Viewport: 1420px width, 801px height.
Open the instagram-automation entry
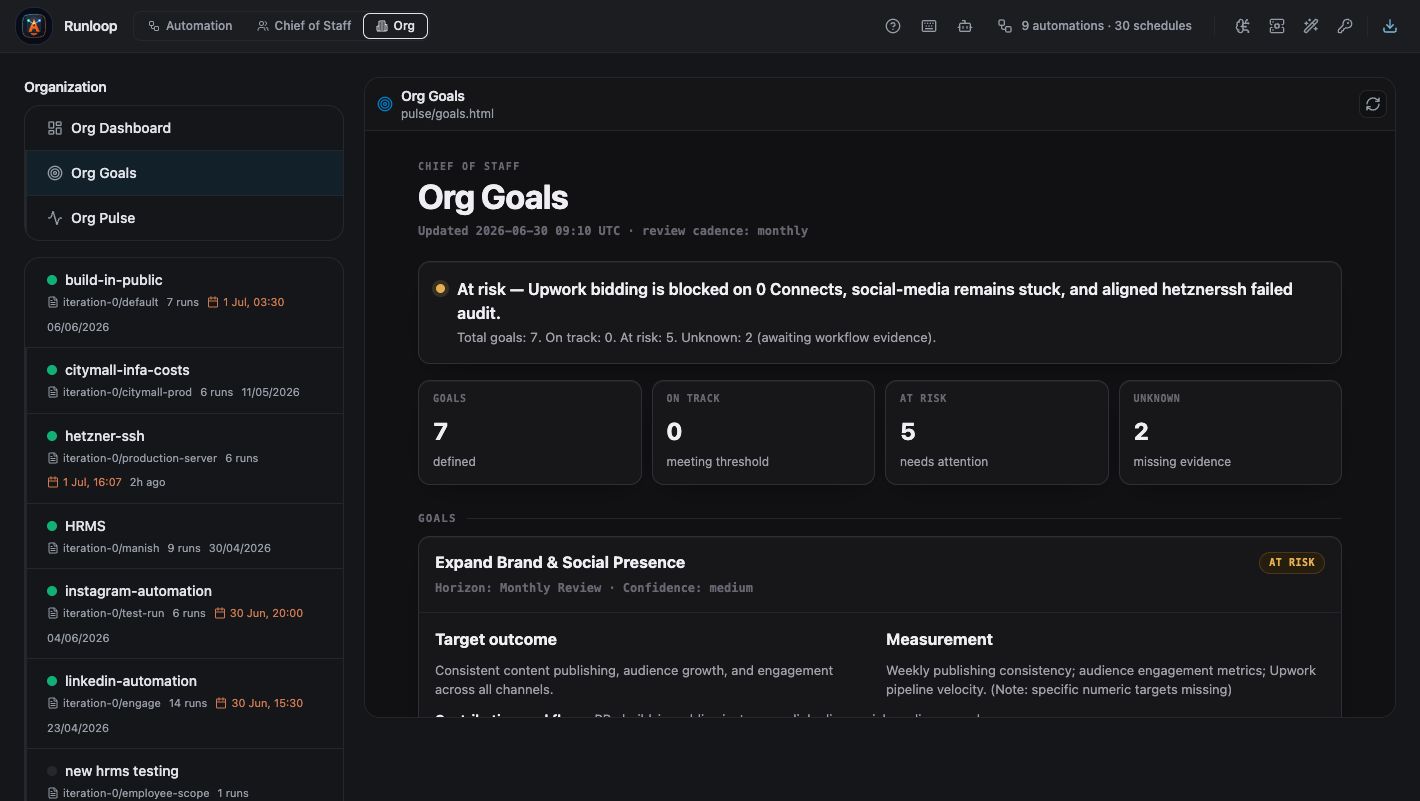[184, 614]
